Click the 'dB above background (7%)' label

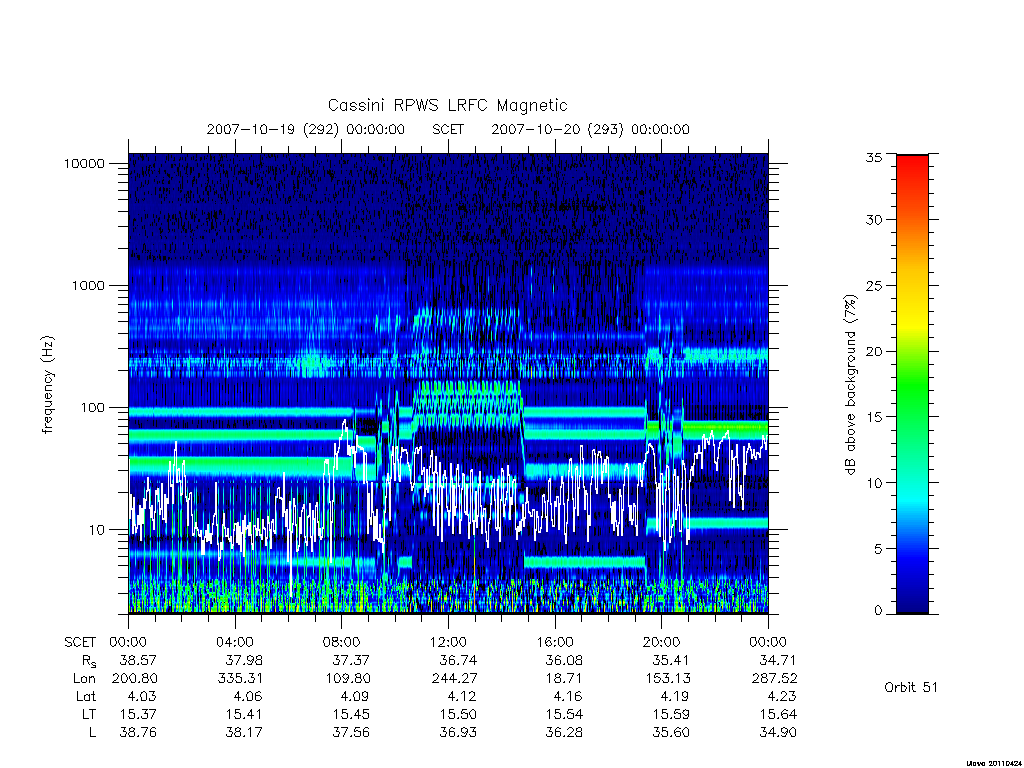click(850, 385)
